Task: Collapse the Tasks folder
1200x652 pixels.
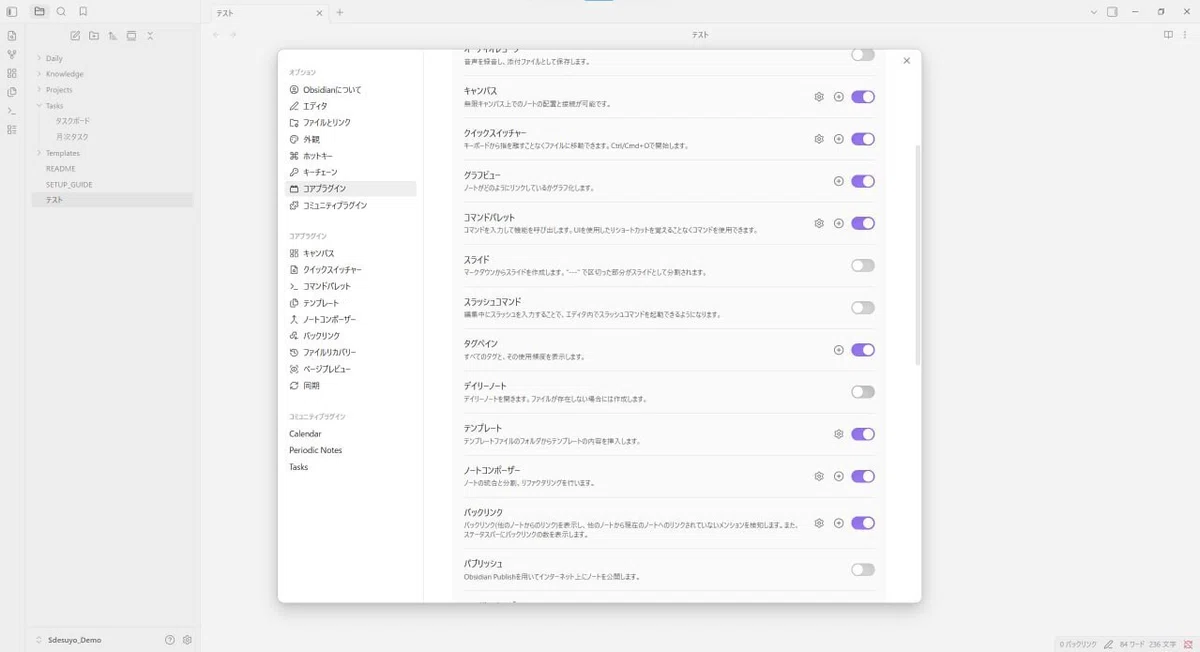Action: pyautogui.click(x=39, y=105)
